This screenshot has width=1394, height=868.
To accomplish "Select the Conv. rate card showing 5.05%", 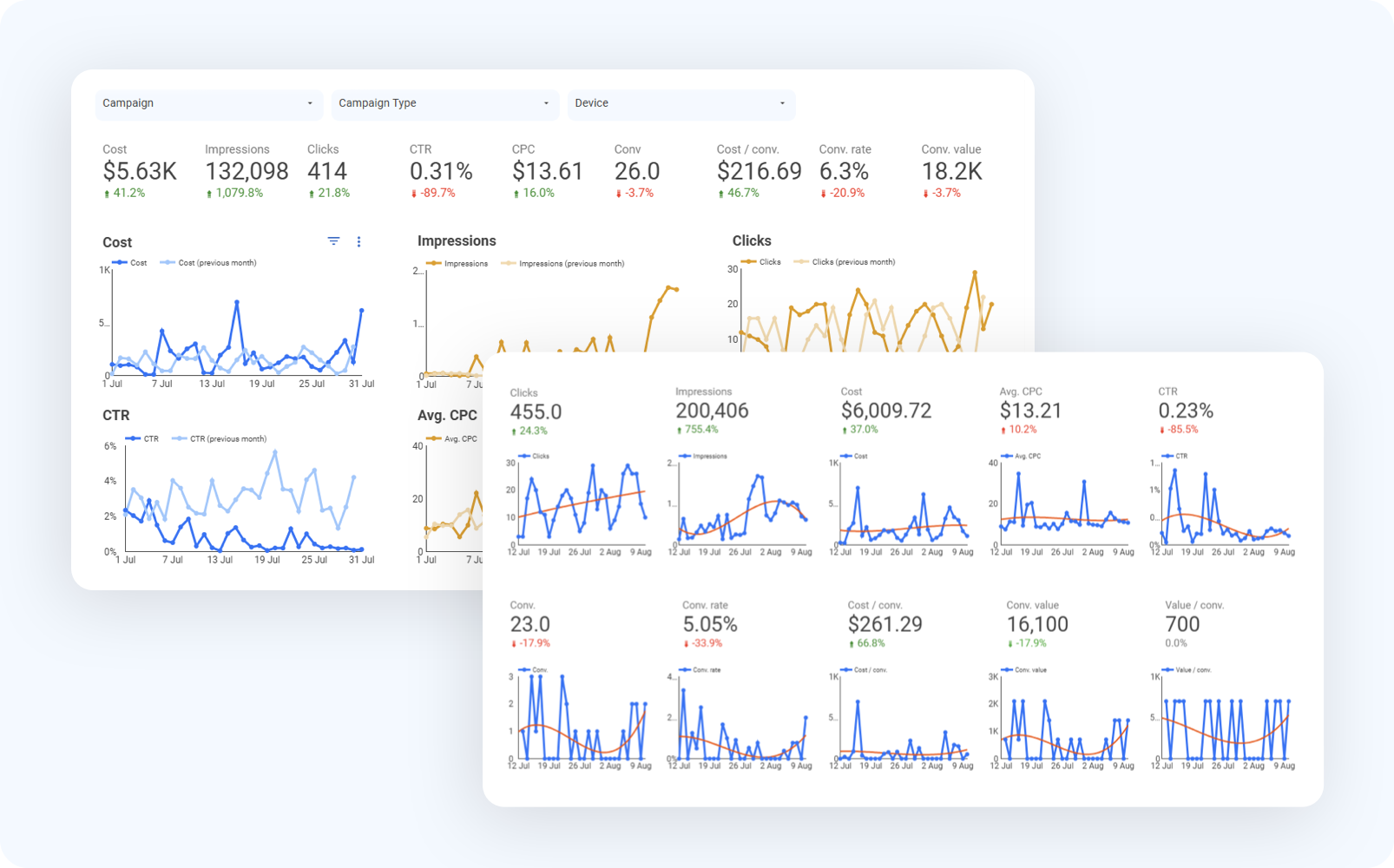I will tap(709, 623).
